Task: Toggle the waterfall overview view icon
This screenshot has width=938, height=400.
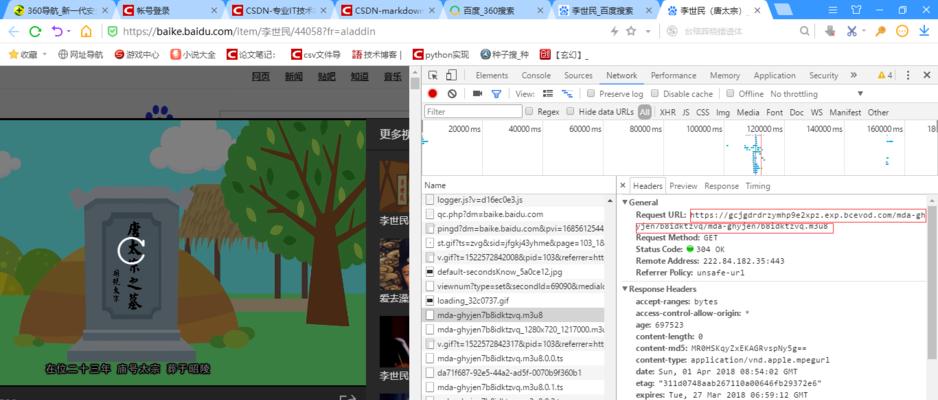Action: coord(567,94)
